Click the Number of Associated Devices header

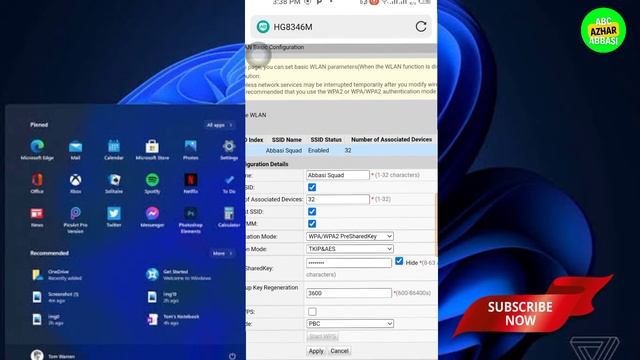pyautogui.click(x=391, y=140)
